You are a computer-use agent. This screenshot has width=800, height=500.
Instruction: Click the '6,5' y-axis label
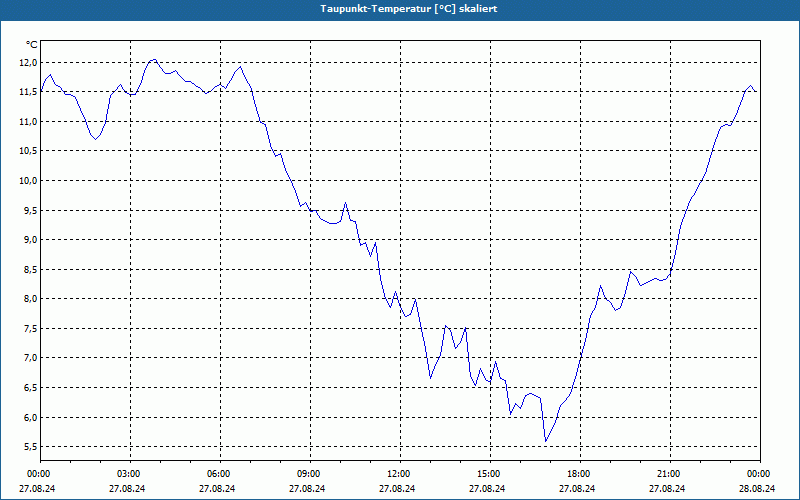[30, 388]
